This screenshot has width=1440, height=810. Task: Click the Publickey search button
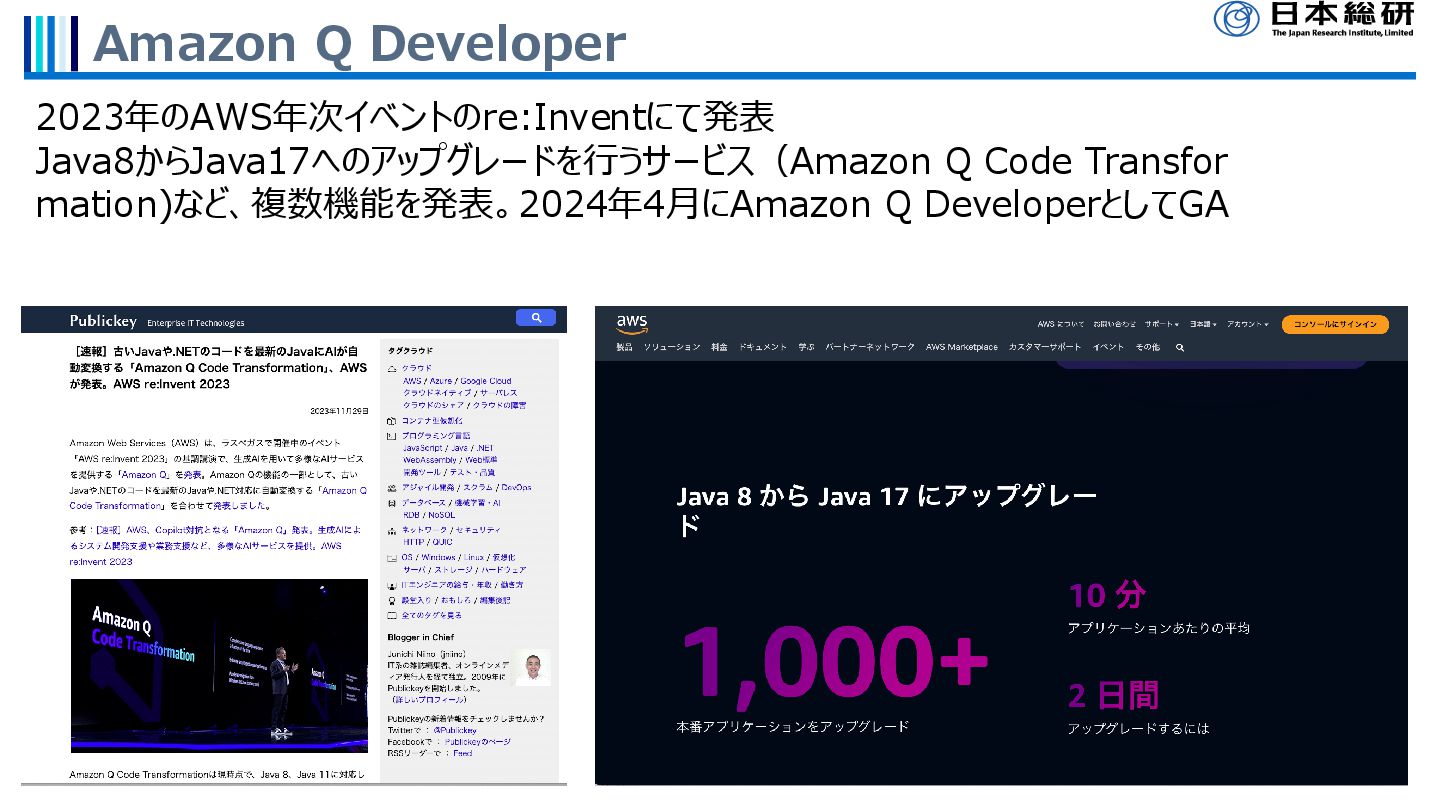coord(536,318)
